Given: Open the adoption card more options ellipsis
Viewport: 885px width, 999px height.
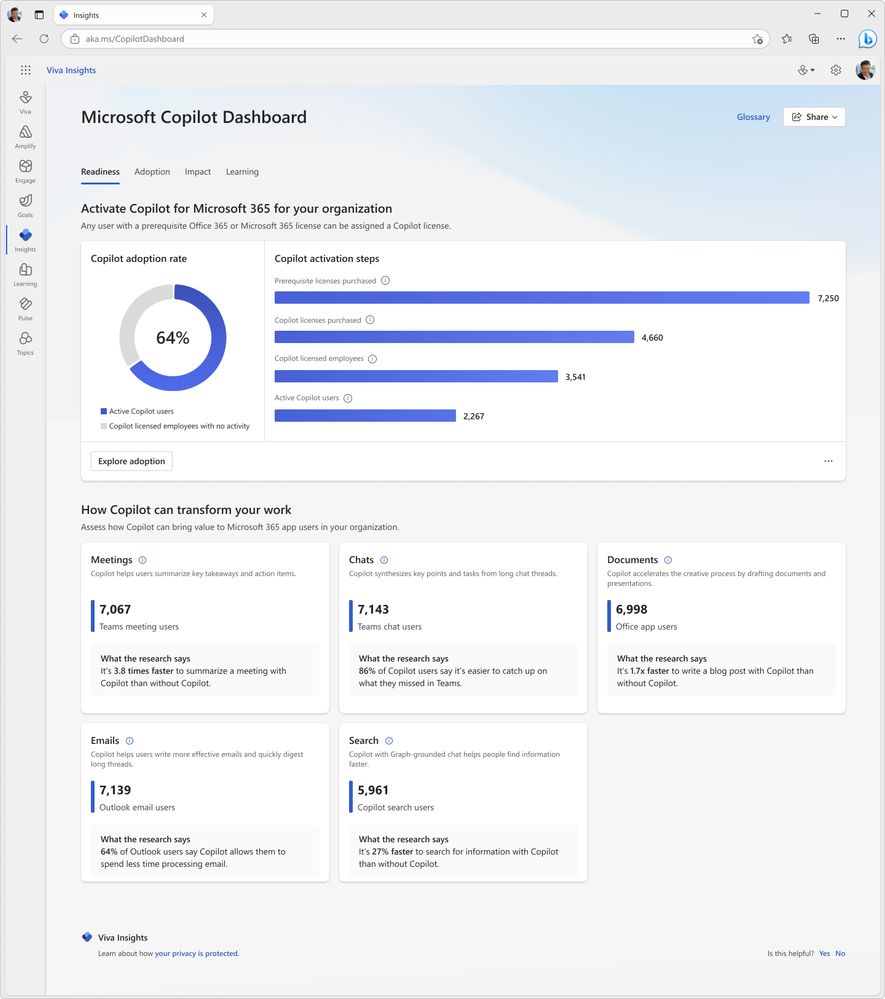Looking at the screenshot, I should [x=828, y=461].
